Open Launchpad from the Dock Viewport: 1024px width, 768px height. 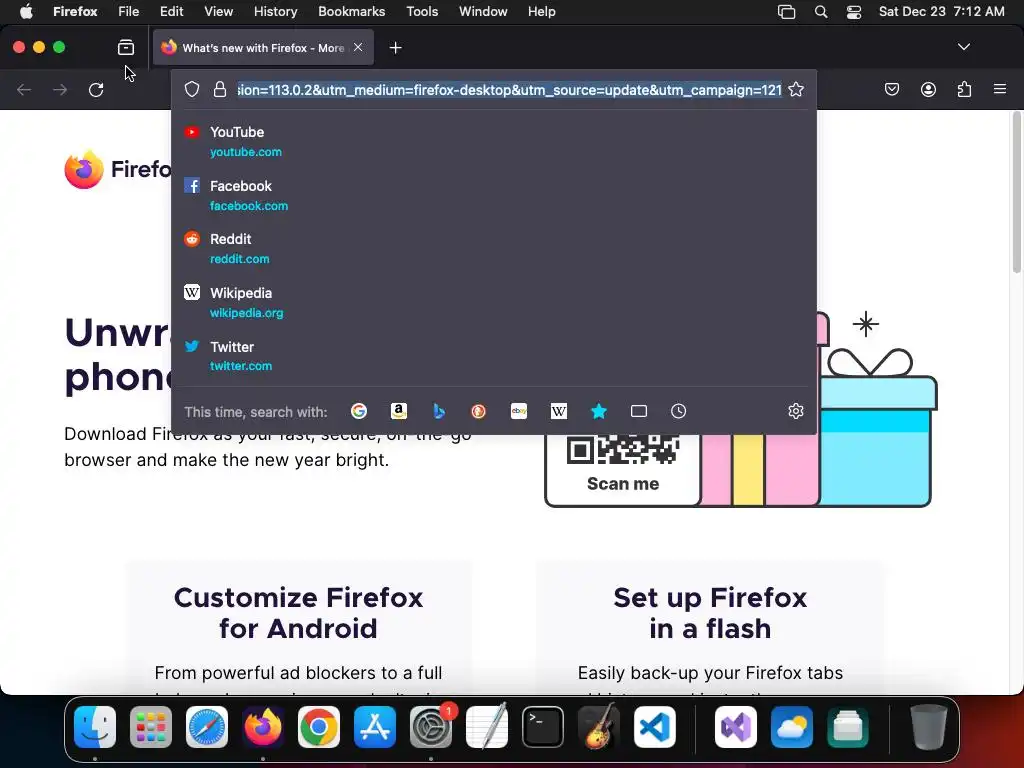(151, 727)
